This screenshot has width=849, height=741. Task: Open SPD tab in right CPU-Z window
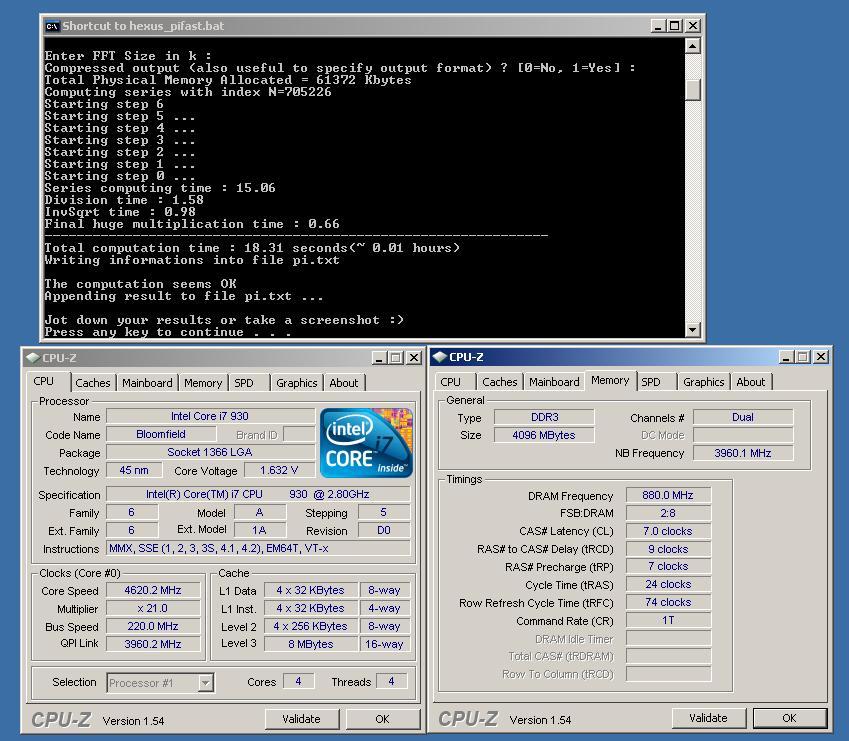pos(651,382)
